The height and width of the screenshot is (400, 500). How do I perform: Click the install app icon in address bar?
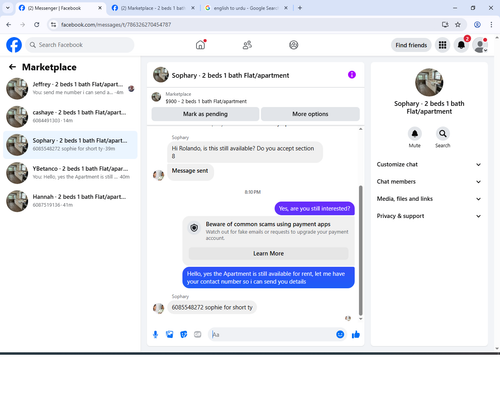click(x=445, y=25)
